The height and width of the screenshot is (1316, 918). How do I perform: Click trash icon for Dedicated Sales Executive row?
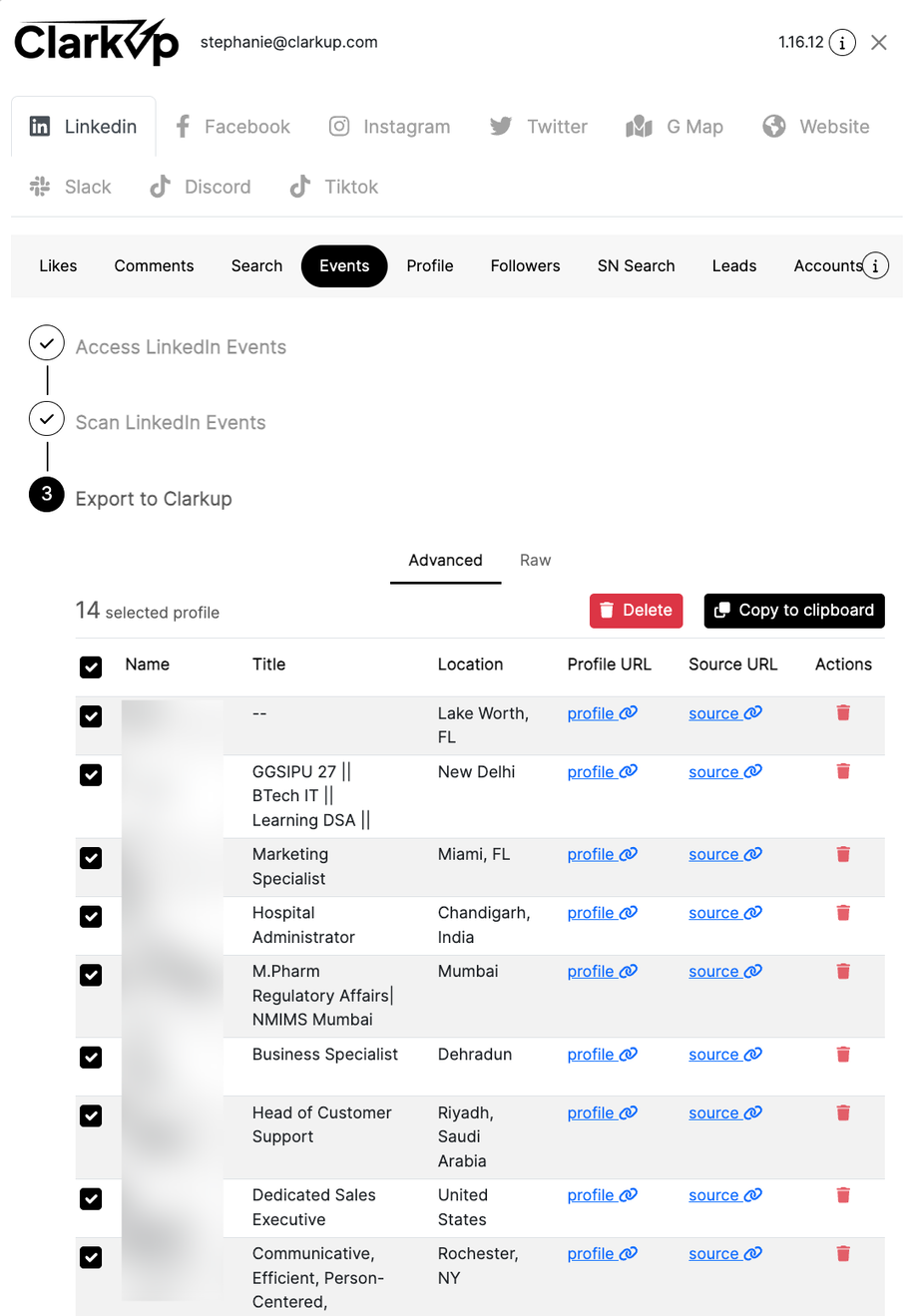point(843,1194)
